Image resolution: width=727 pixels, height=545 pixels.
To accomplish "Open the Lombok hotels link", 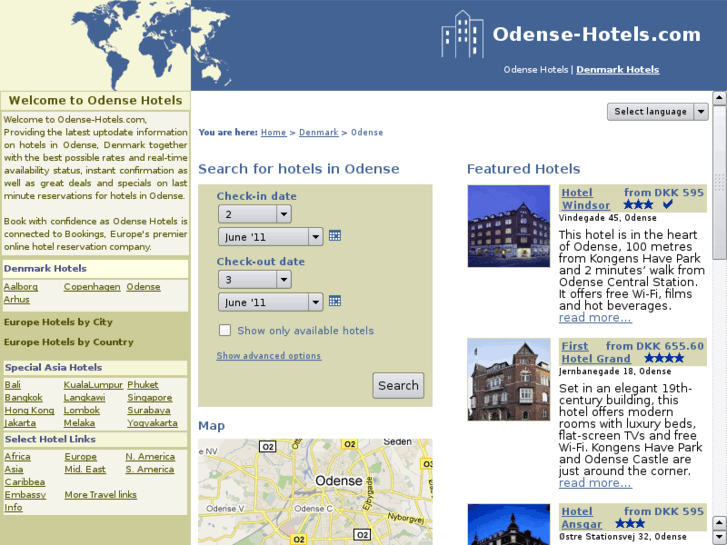I will (82, 410).
